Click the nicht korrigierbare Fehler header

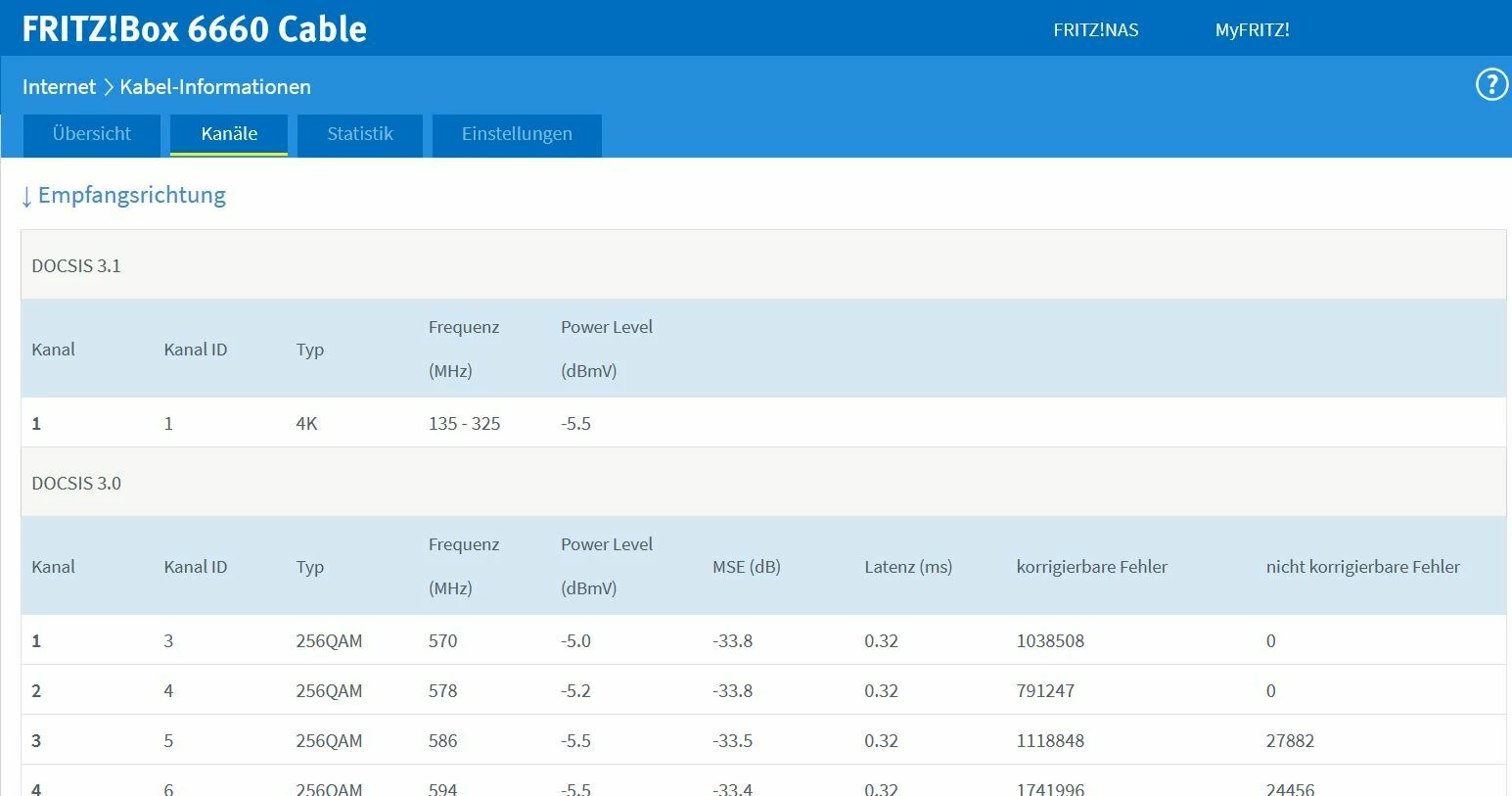click(x=1362, y=567)
